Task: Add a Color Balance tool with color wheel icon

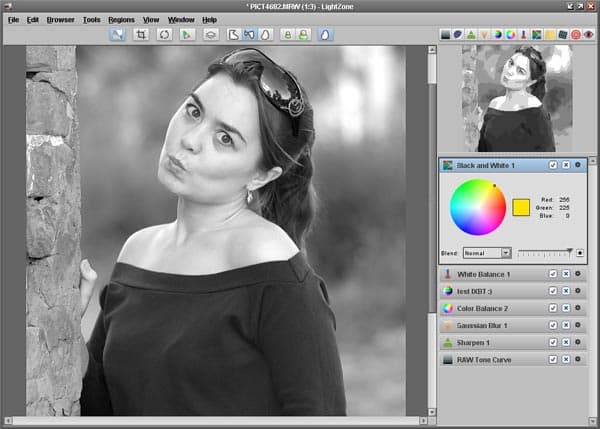Action: pos(510,35)
